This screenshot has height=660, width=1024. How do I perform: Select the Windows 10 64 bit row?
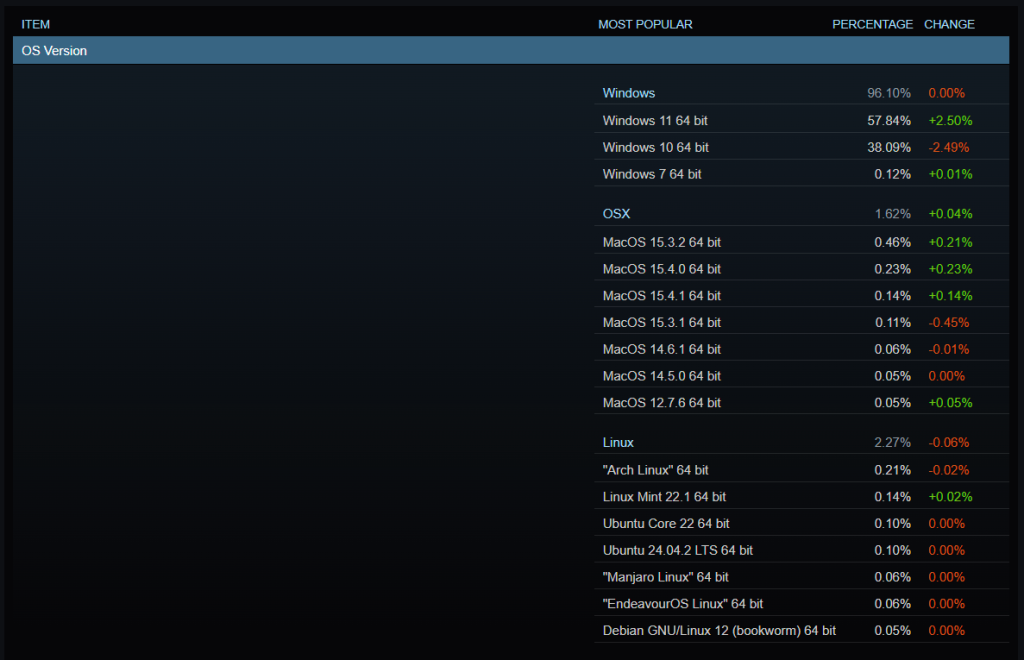pos(801,147)
